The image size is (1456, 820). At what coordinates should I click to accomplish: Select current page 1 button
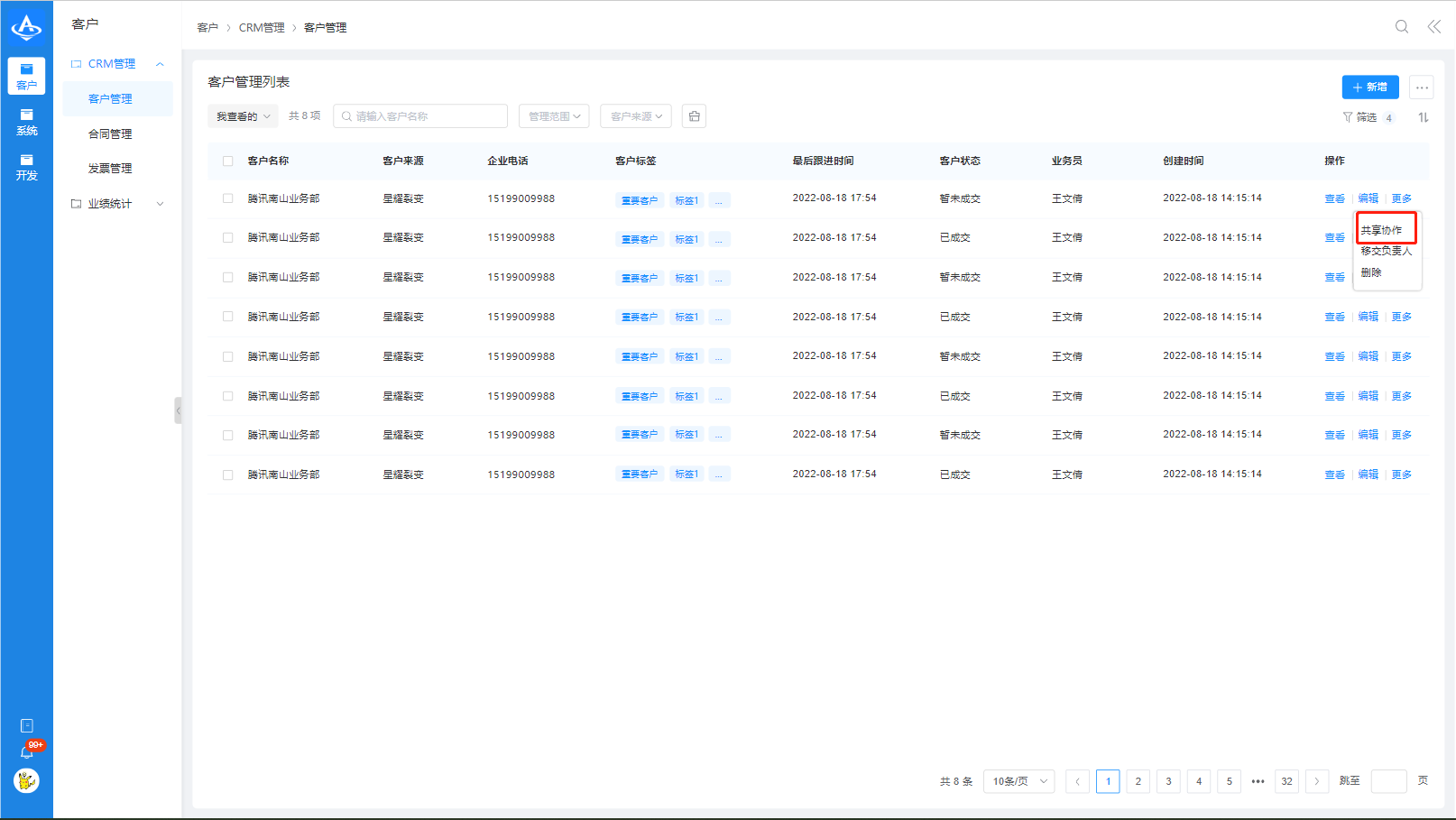tap(1108, 781)
